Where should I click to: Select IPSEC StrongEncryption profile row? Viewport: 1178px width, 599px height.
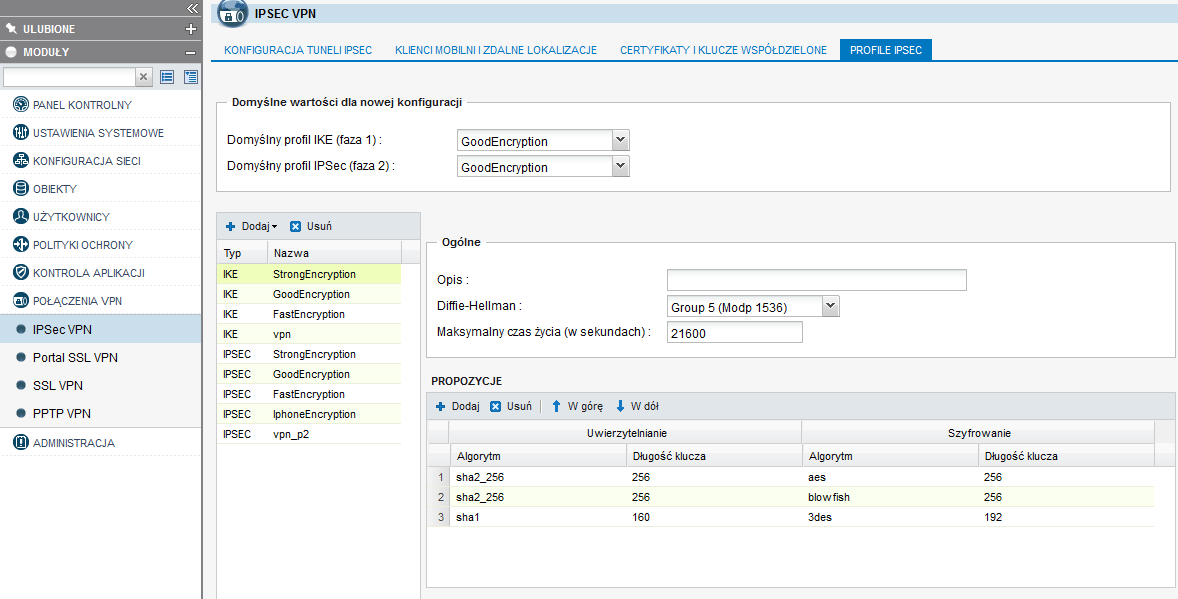[x=309, y=354]
